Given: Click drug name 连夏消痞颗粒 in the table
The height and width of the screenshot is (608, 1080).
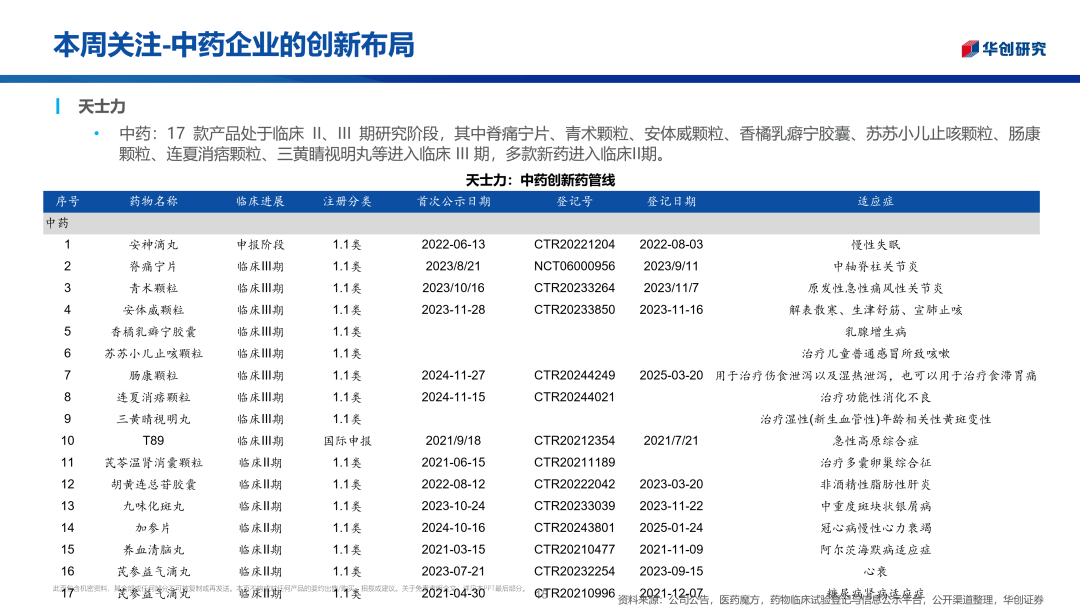Looking at the screenshot, I should (154, 397).
